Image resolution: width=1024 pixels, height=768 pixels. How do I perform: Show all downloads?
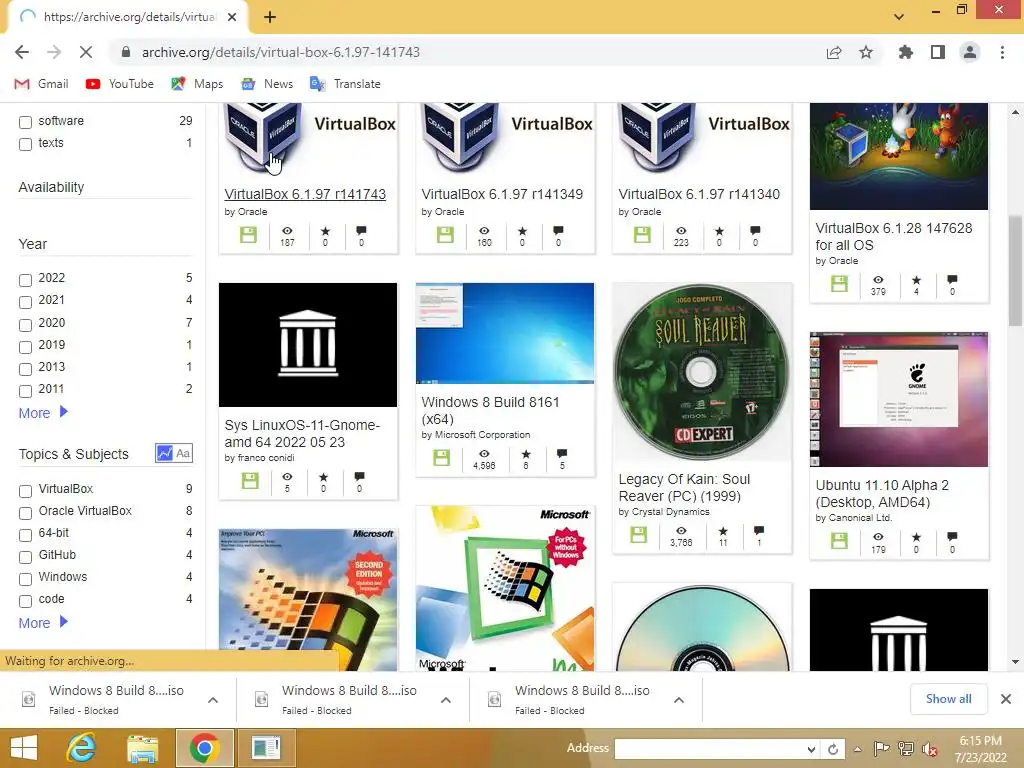(x=948, y=699)
